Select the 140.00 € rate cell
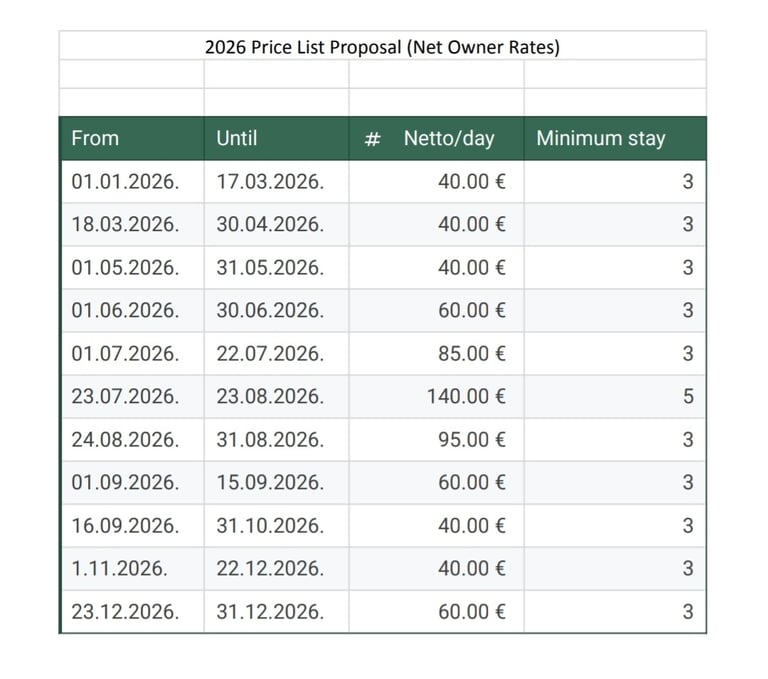768x679 pixels. pyautogui.click(x=466, y=397)
